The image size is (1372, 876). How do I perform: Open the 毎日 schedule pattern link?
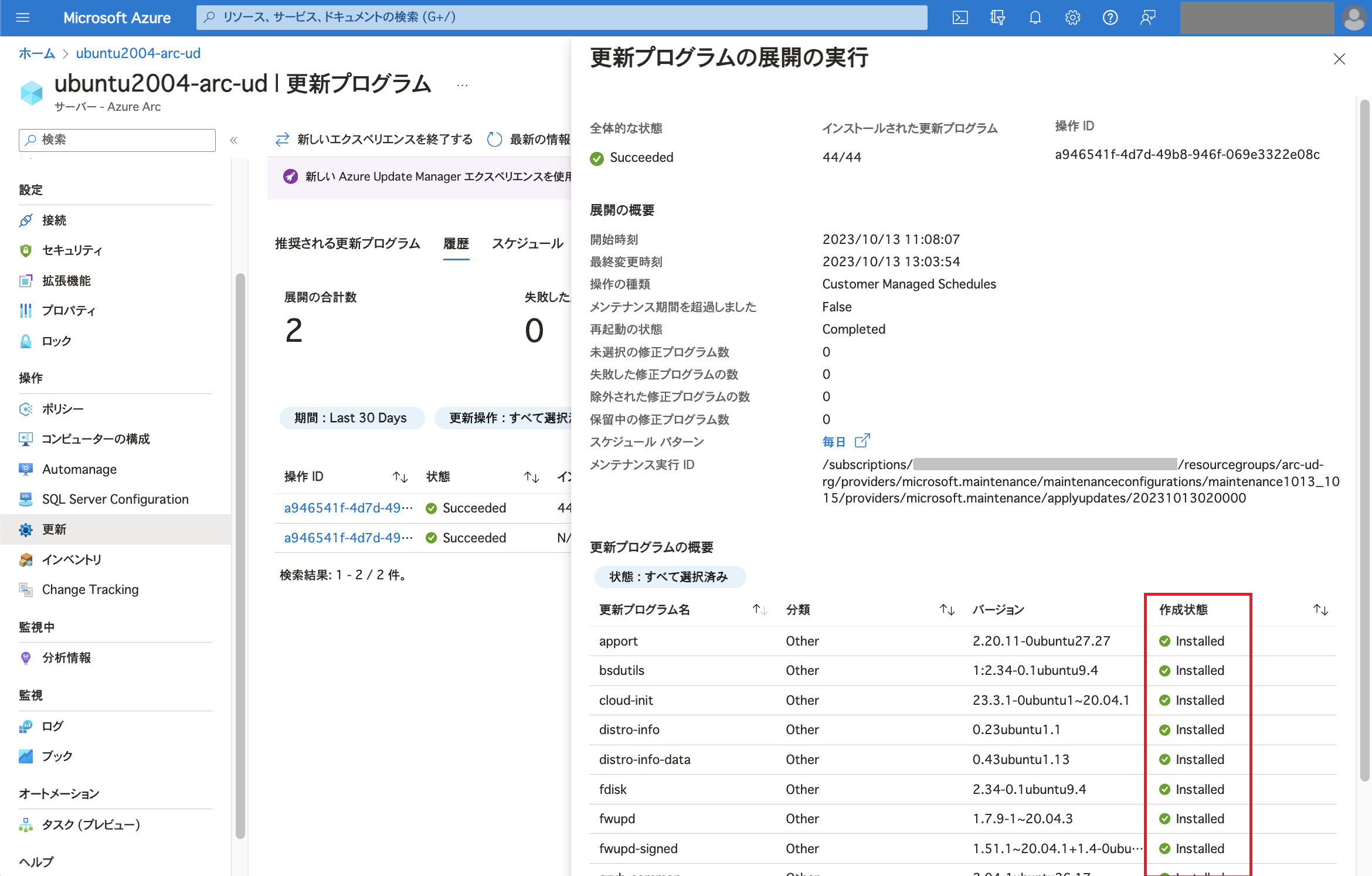[846, 442]
